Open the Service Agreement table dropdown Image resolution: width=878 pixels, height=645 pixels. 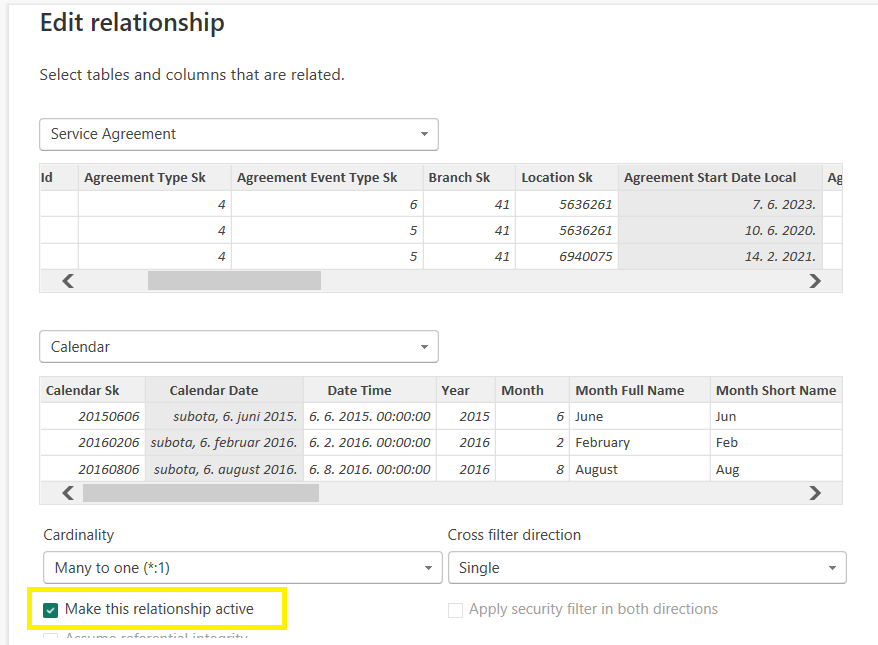[x=239, y=134]
